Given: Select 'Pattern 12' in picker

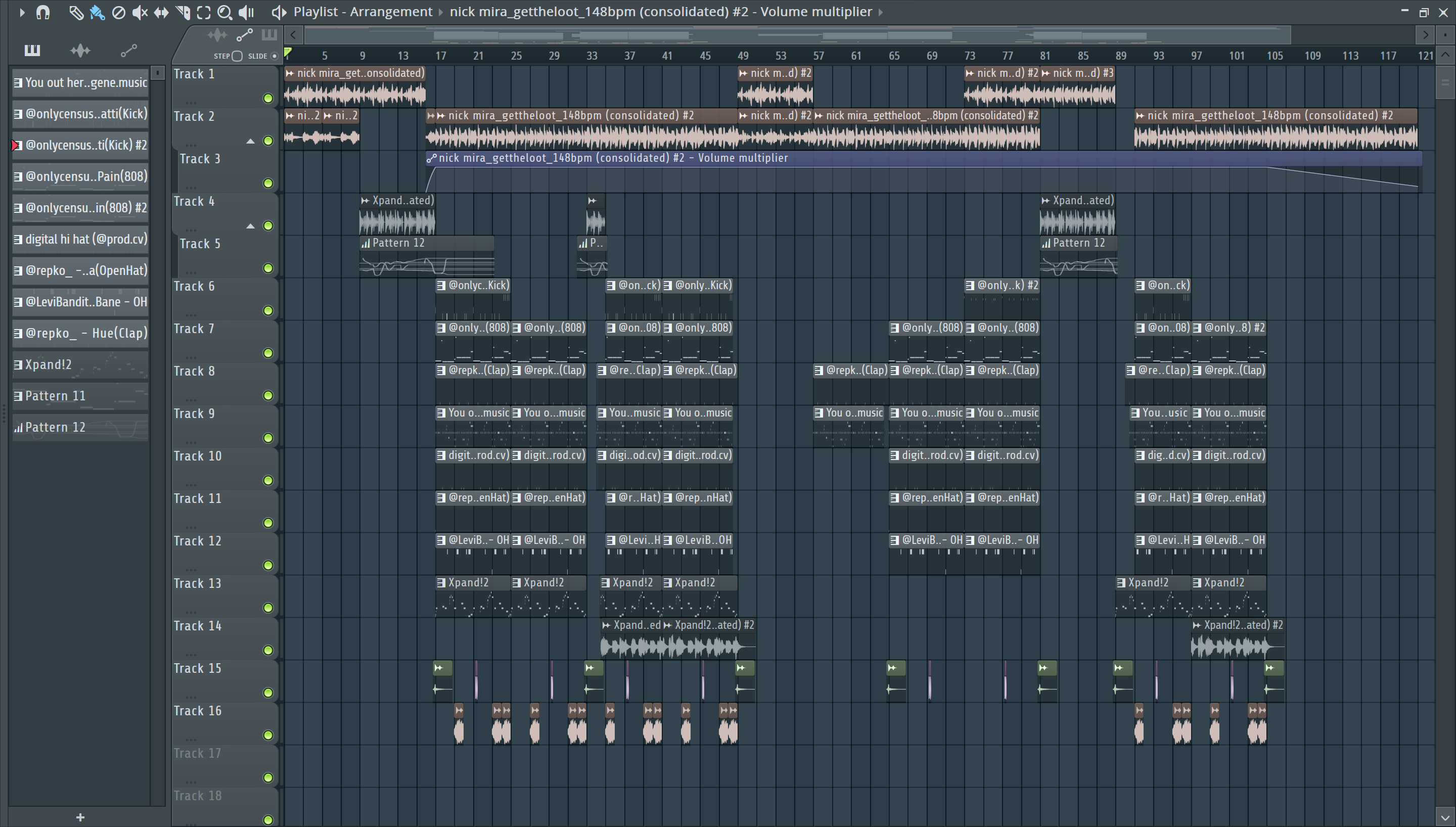Looking at the screenshot, I should point(80,427).
